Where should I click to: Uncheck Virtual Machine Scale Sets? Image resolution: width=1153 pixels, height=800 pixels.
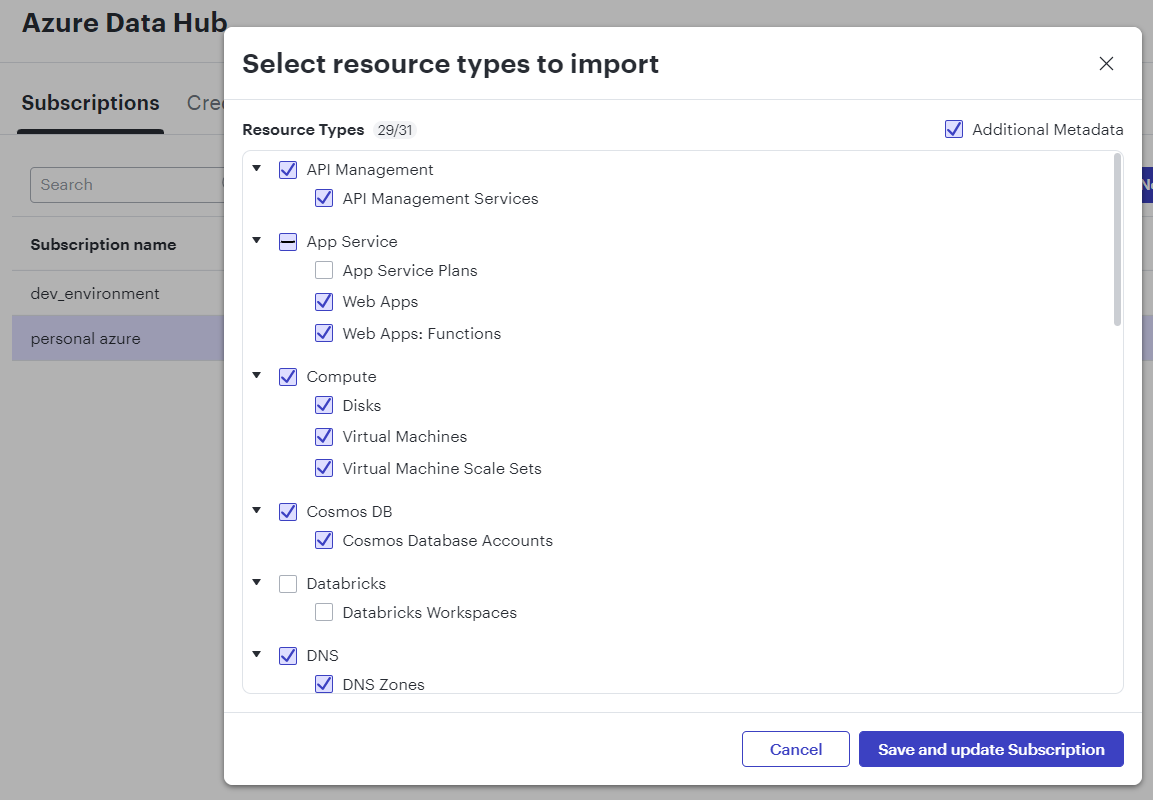(324, 468)
